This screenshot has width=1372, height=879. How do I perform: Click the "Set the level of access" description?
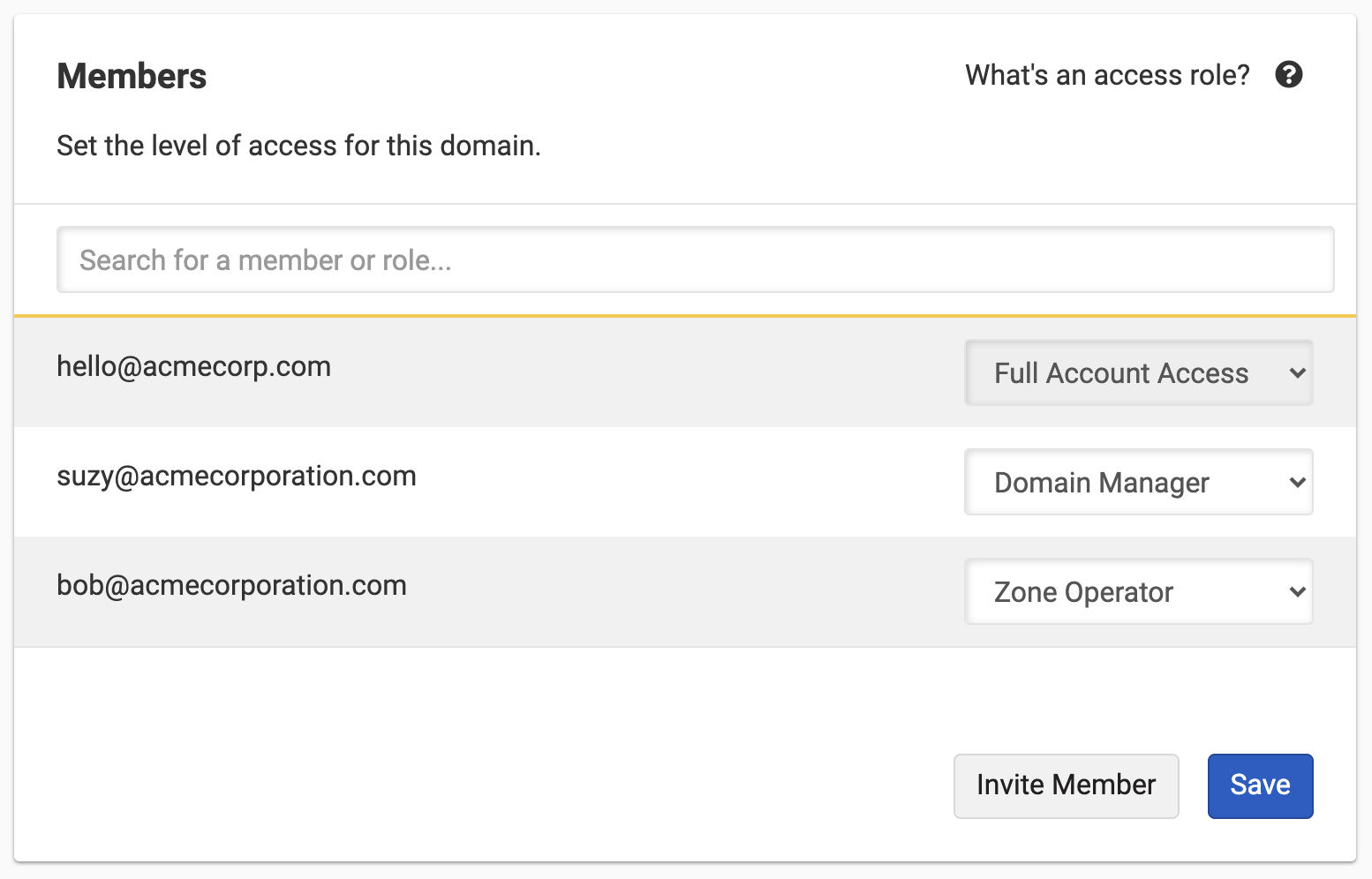298,146
